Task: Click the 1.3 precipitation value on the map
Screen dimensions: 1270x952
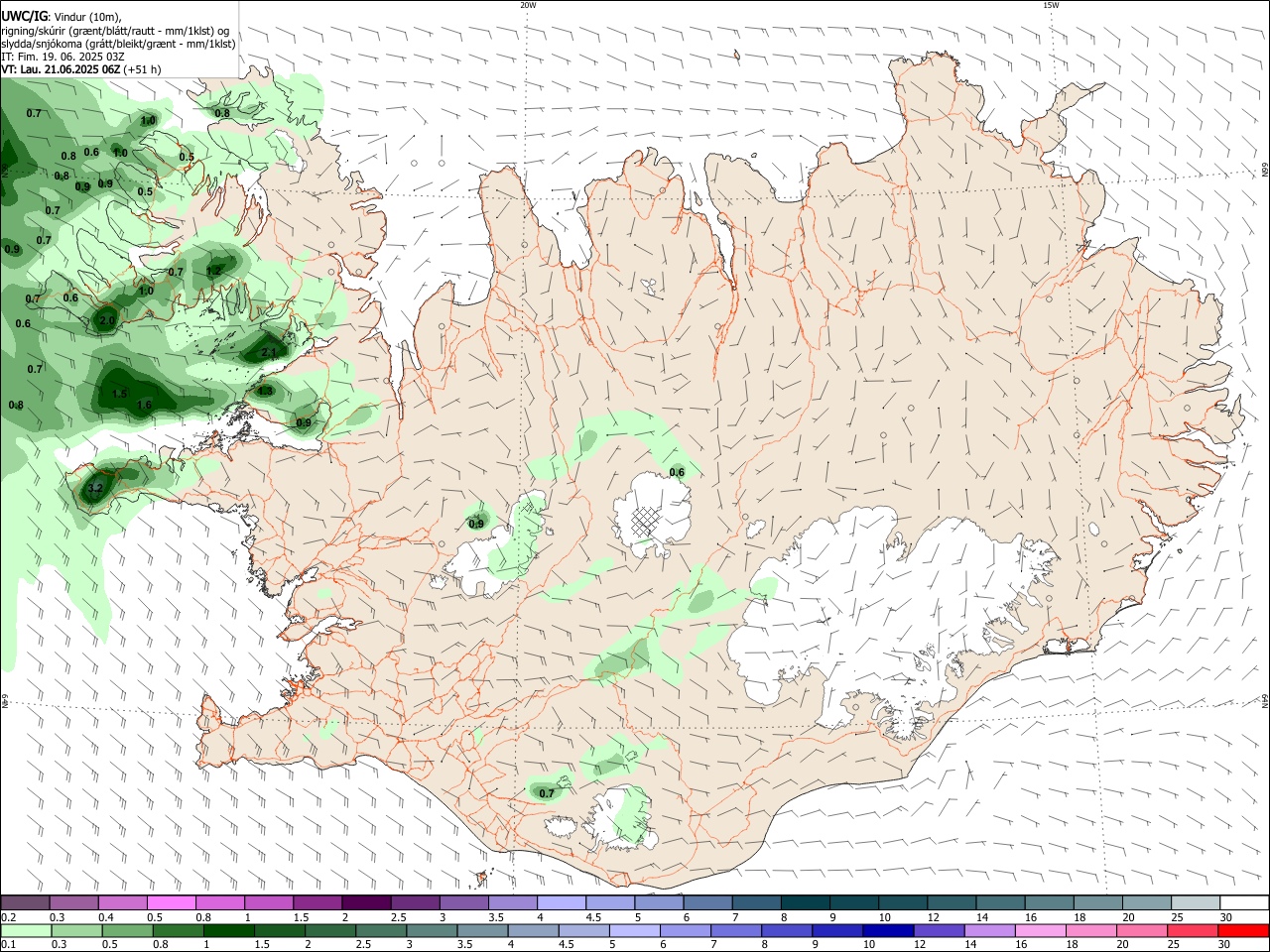Action: [265, 391]
